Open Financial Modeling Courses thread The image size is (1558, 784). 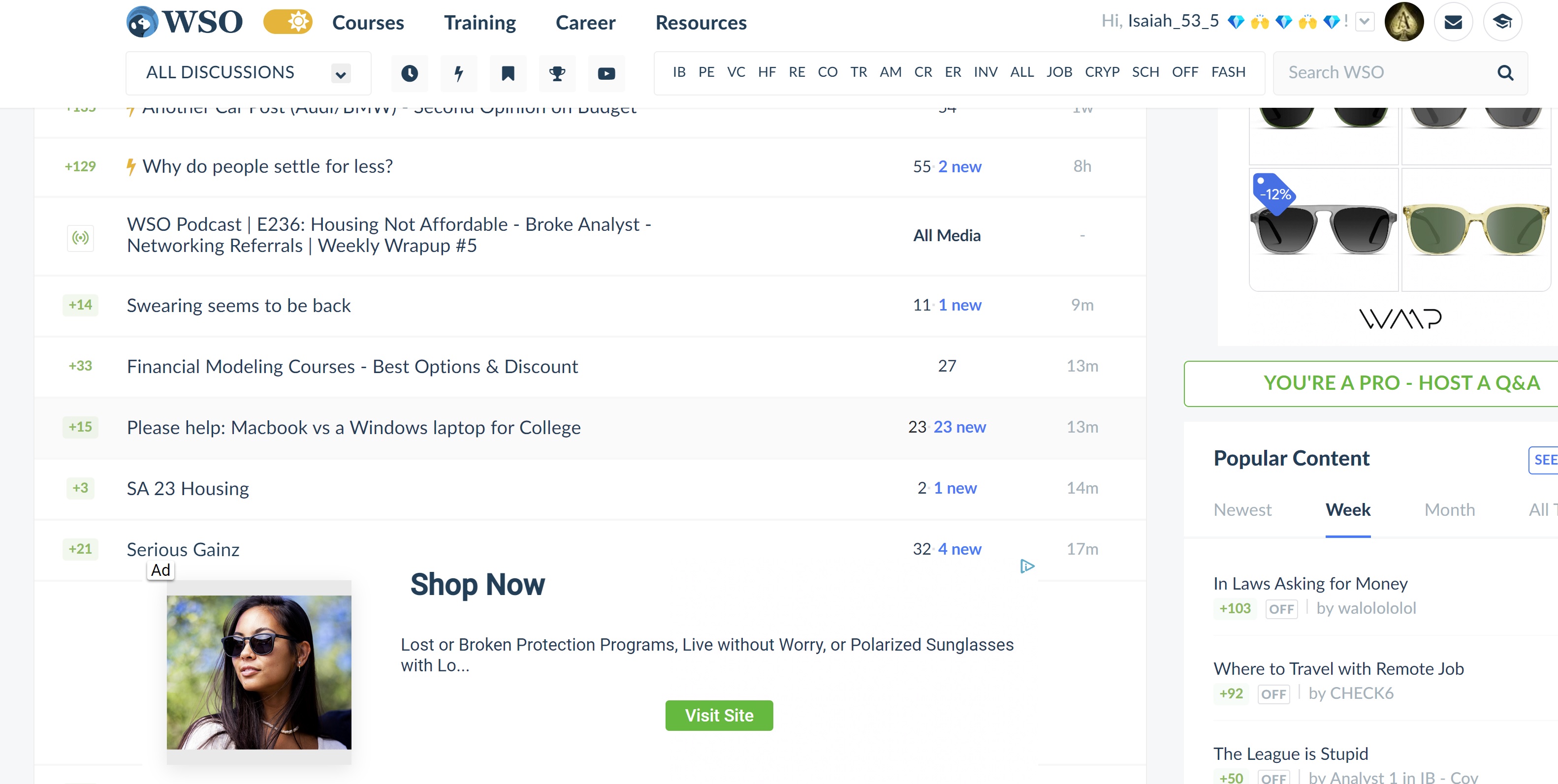(352, 366)
